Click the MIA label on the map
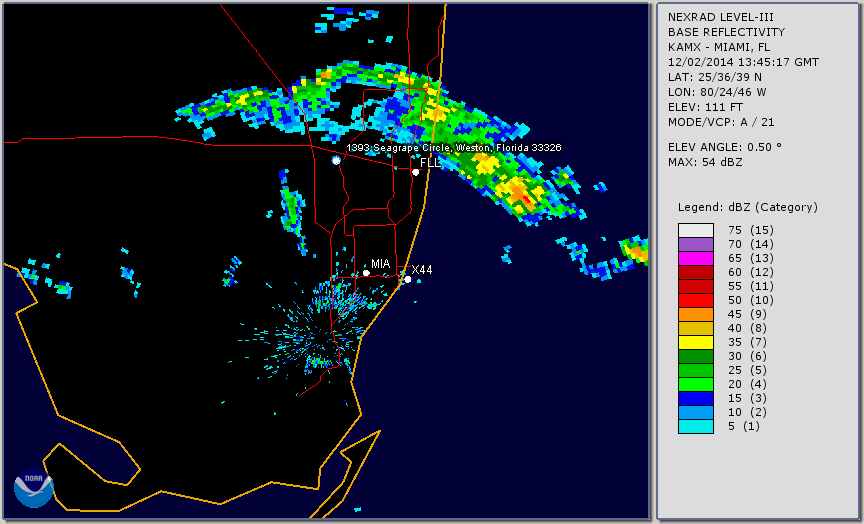 pyautogui.click(x=381, y=264)
